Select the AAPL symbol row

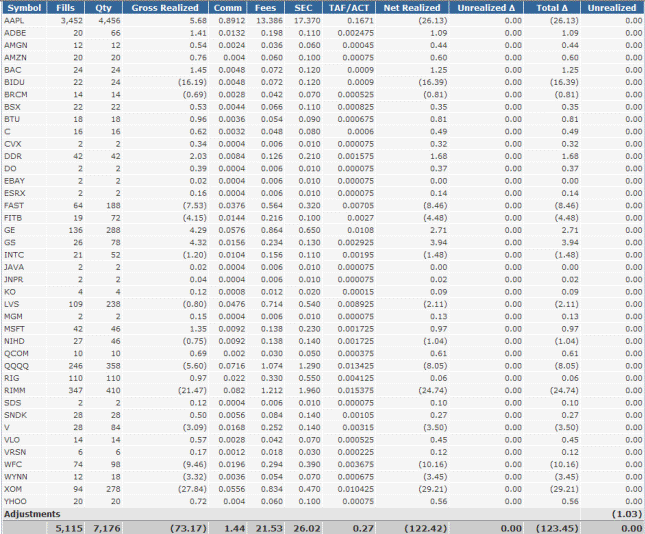coord(322,21)
